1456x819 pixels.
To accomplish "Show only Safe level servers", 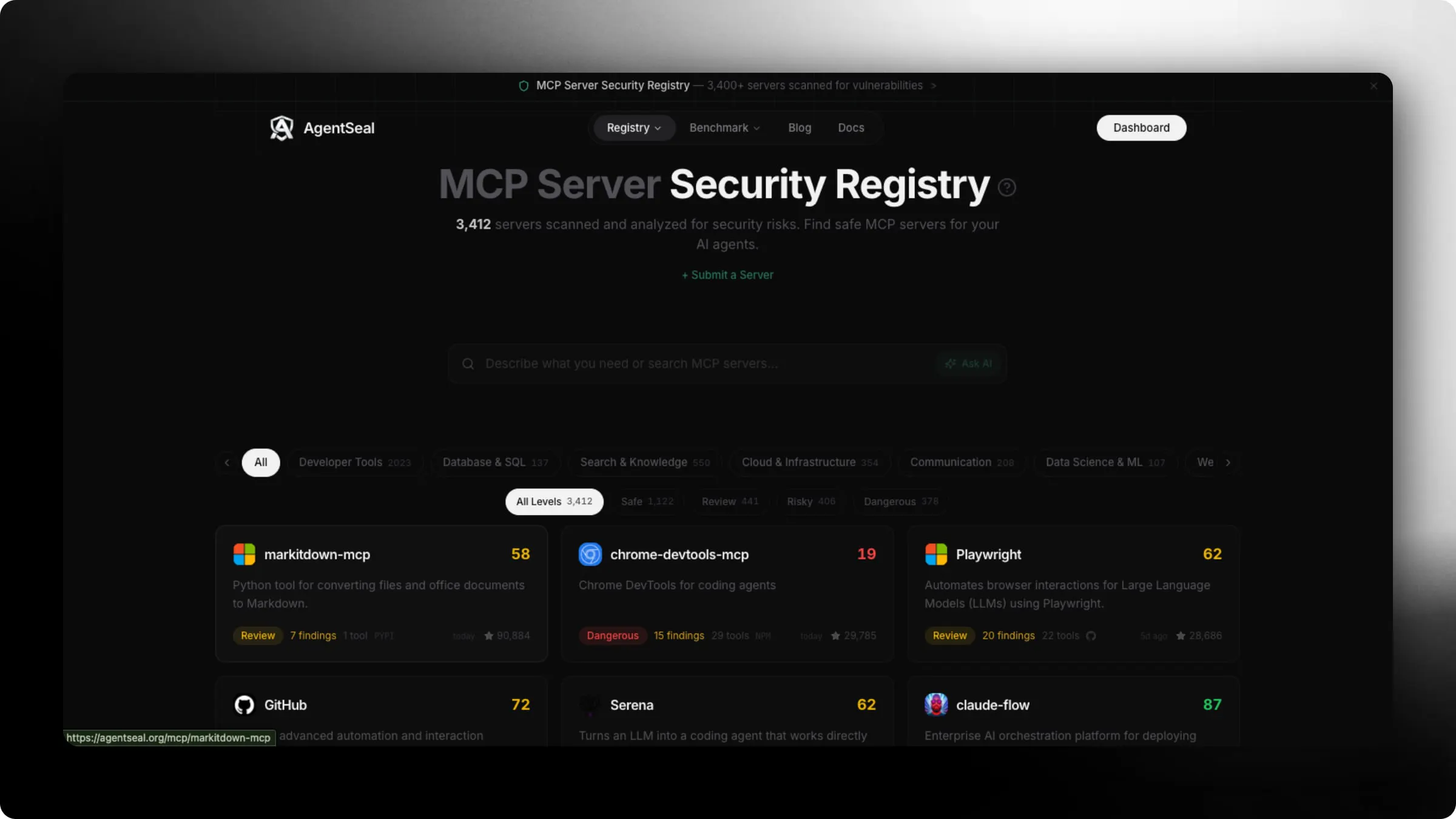I will click(x=647, y=502).
